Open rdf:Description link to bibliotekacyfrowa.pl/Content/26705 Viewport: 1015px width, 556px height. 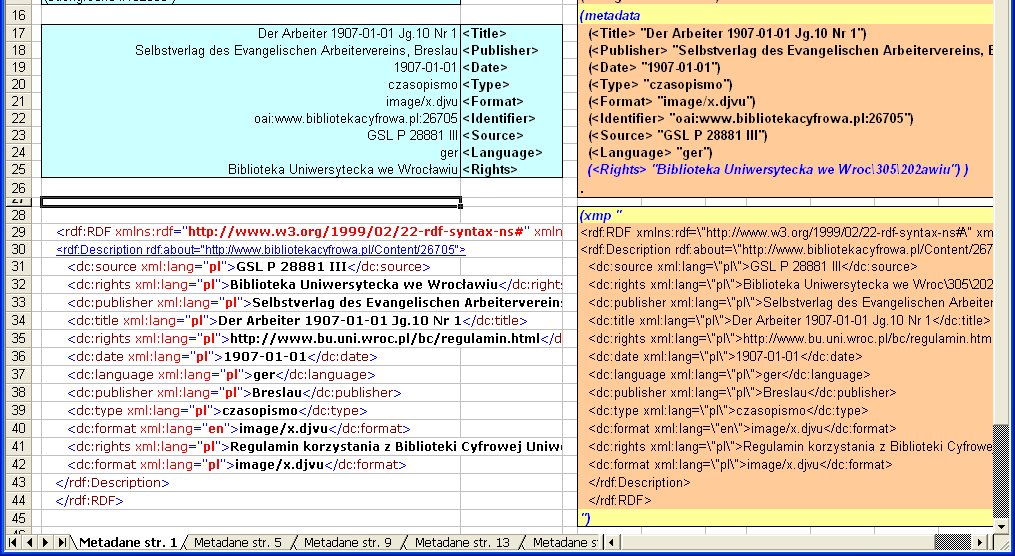click(x=261, y=250)
